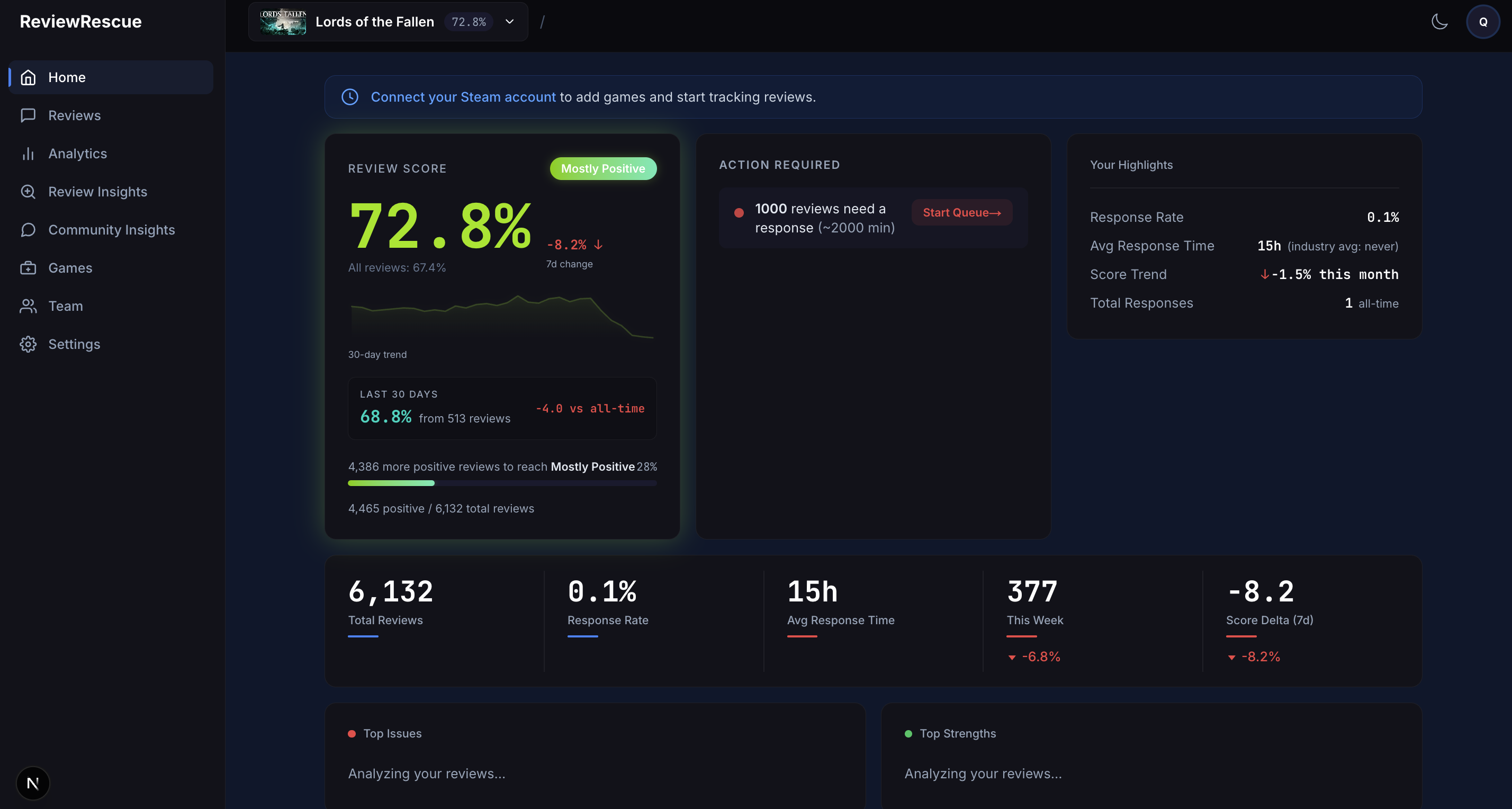
Task: Click the Mostly Positive progress bar
Action: [502, 483]
